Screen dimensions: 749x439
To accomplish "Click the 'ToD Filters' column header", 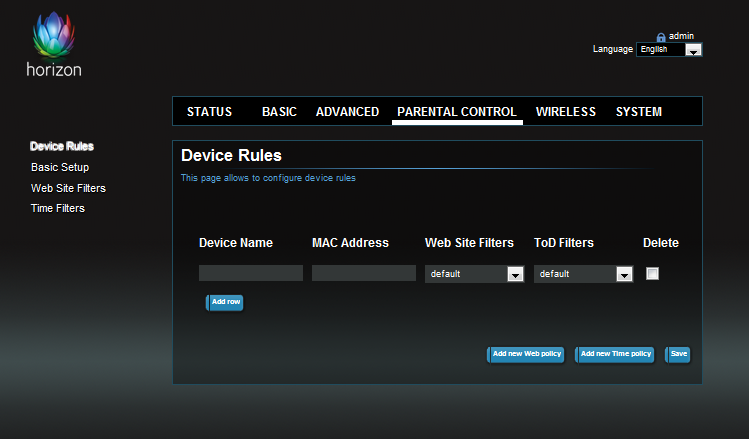I will [564, 243].
